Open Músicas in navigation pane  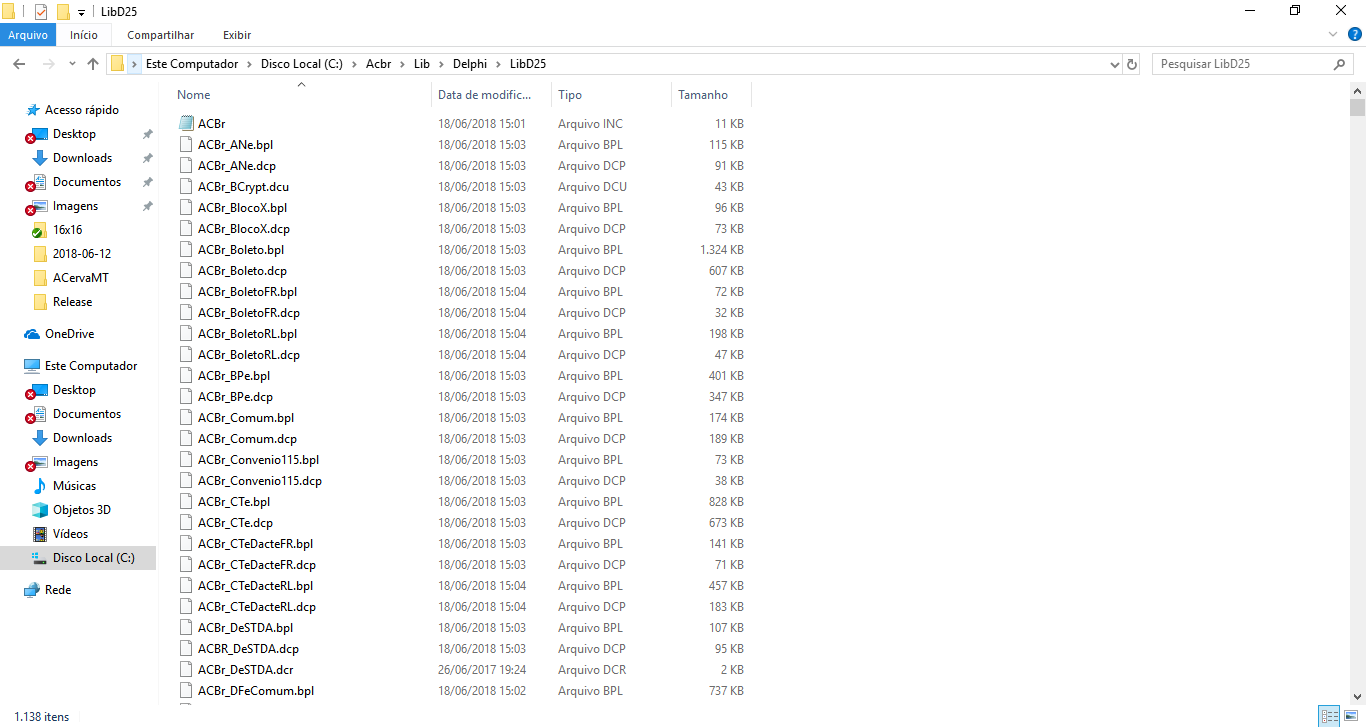pos(75,486)
